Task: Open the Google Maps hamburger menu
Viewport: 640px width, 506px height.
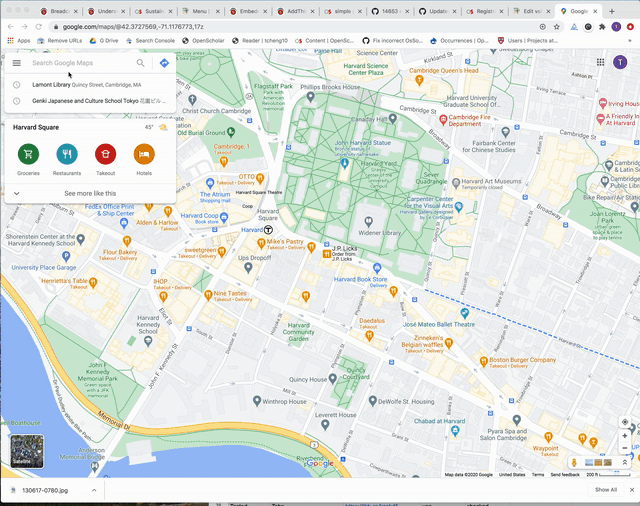Action: (x=16, y=63)
